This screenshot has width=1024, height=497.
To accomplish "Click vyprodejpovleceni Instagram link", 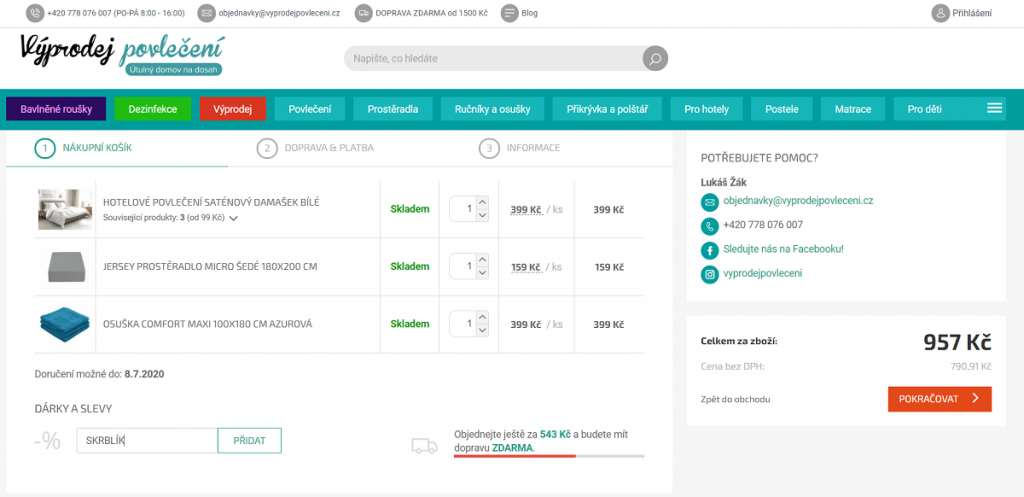I will 763,274.
